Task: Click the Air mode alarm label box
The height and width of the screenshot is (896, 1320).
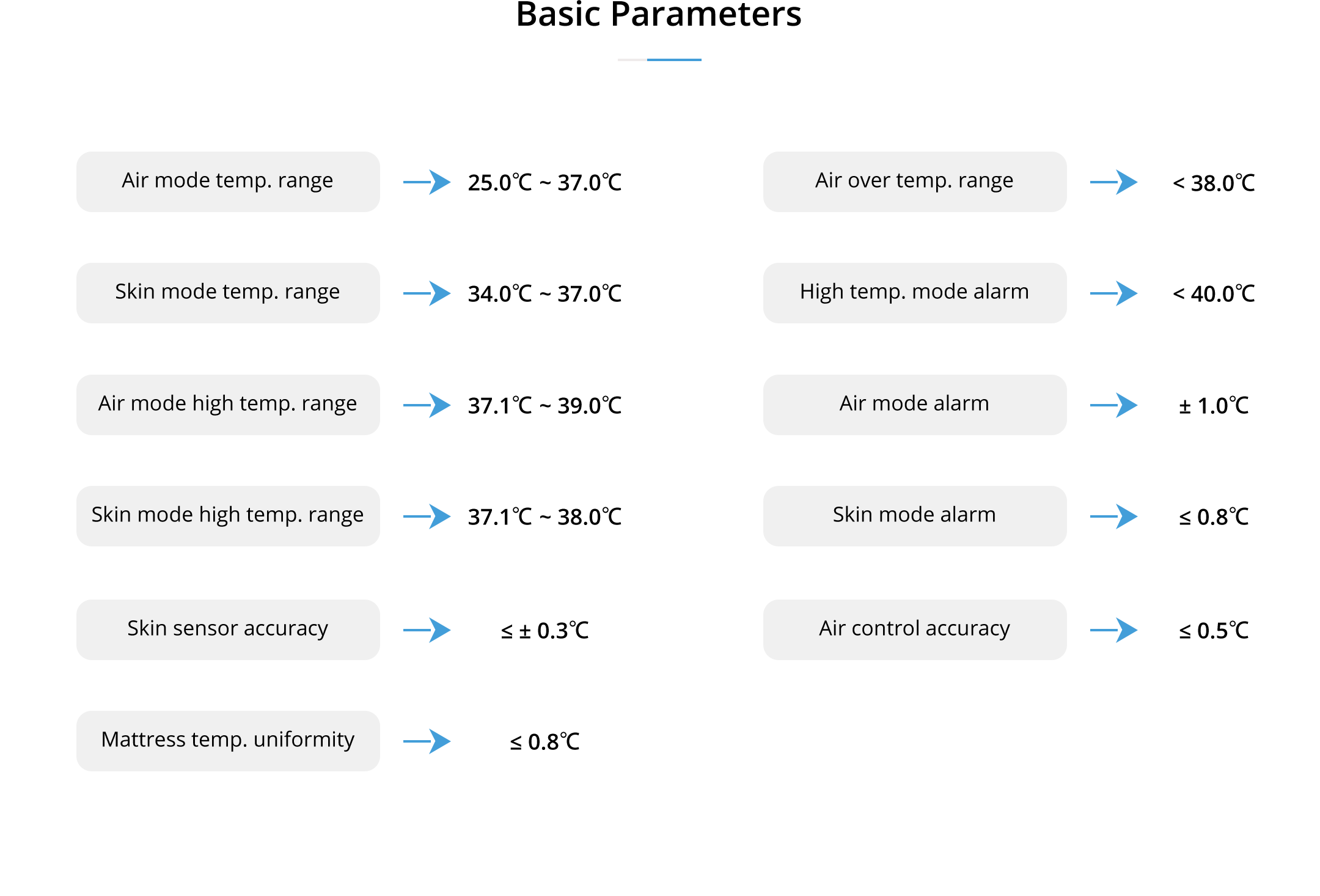Action: click(915, 405)
